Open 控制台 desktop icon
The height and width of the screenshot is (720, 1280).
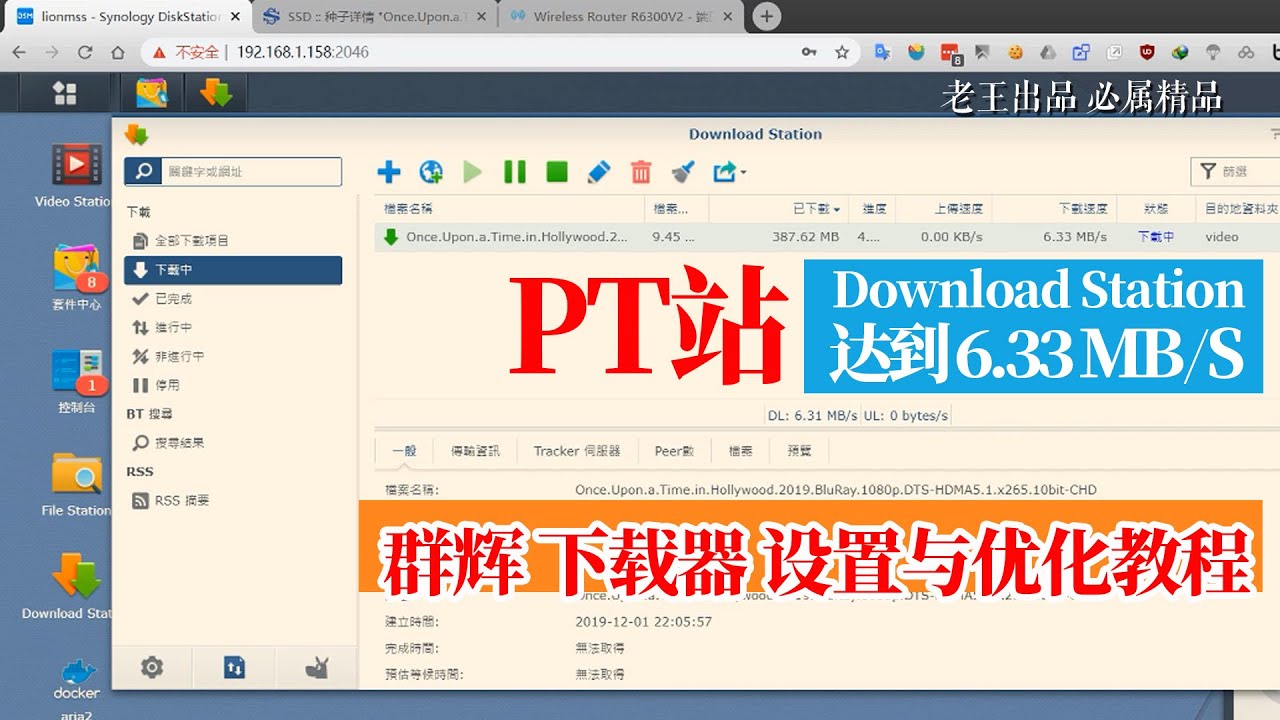pyautogui.click(x=77, y=381)
